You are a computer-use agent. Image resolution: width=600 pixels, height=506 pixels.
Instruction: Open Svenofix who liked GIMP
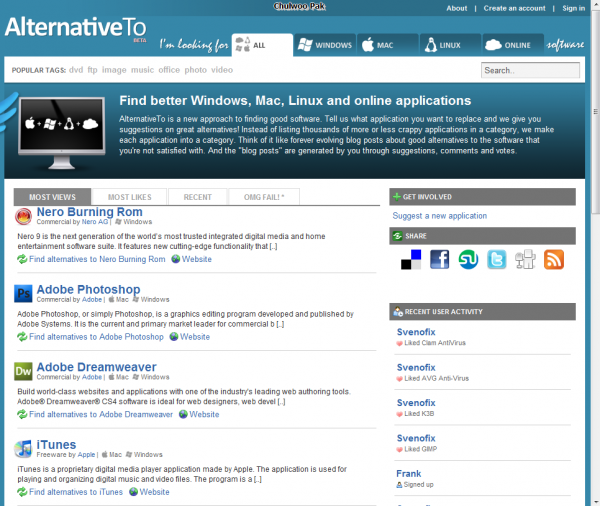click(416, 438)
